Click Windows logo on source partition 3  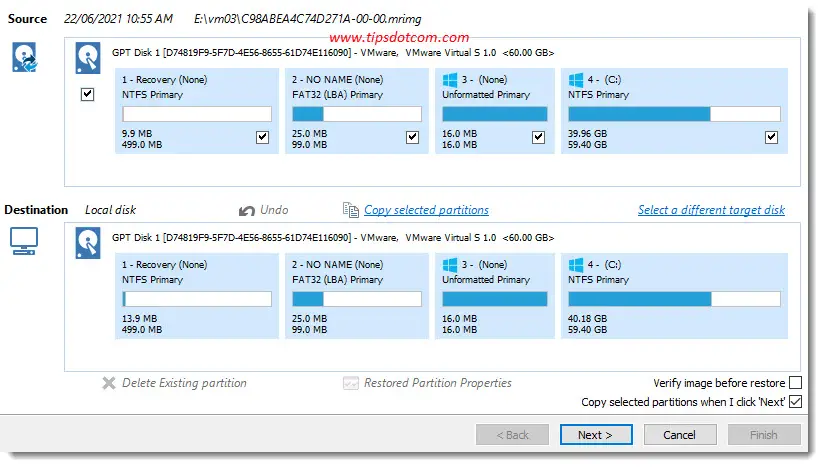click(x=450, y=80)
